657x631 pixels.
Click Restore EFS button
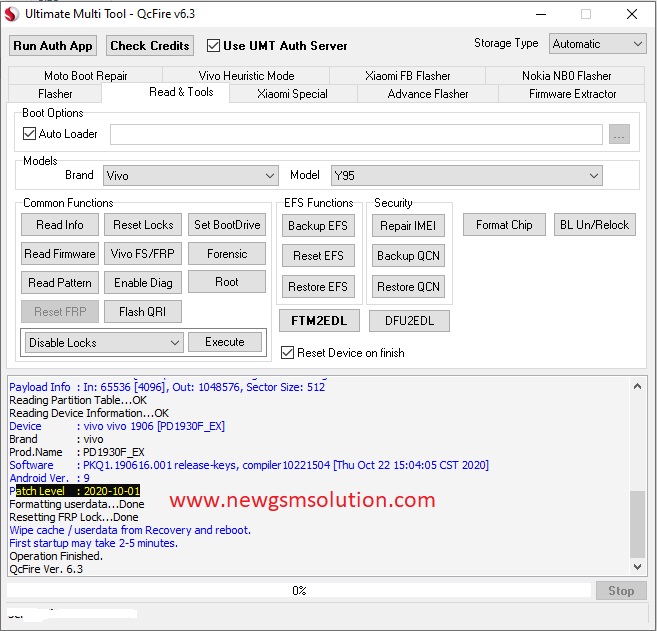tap(318, 287)
